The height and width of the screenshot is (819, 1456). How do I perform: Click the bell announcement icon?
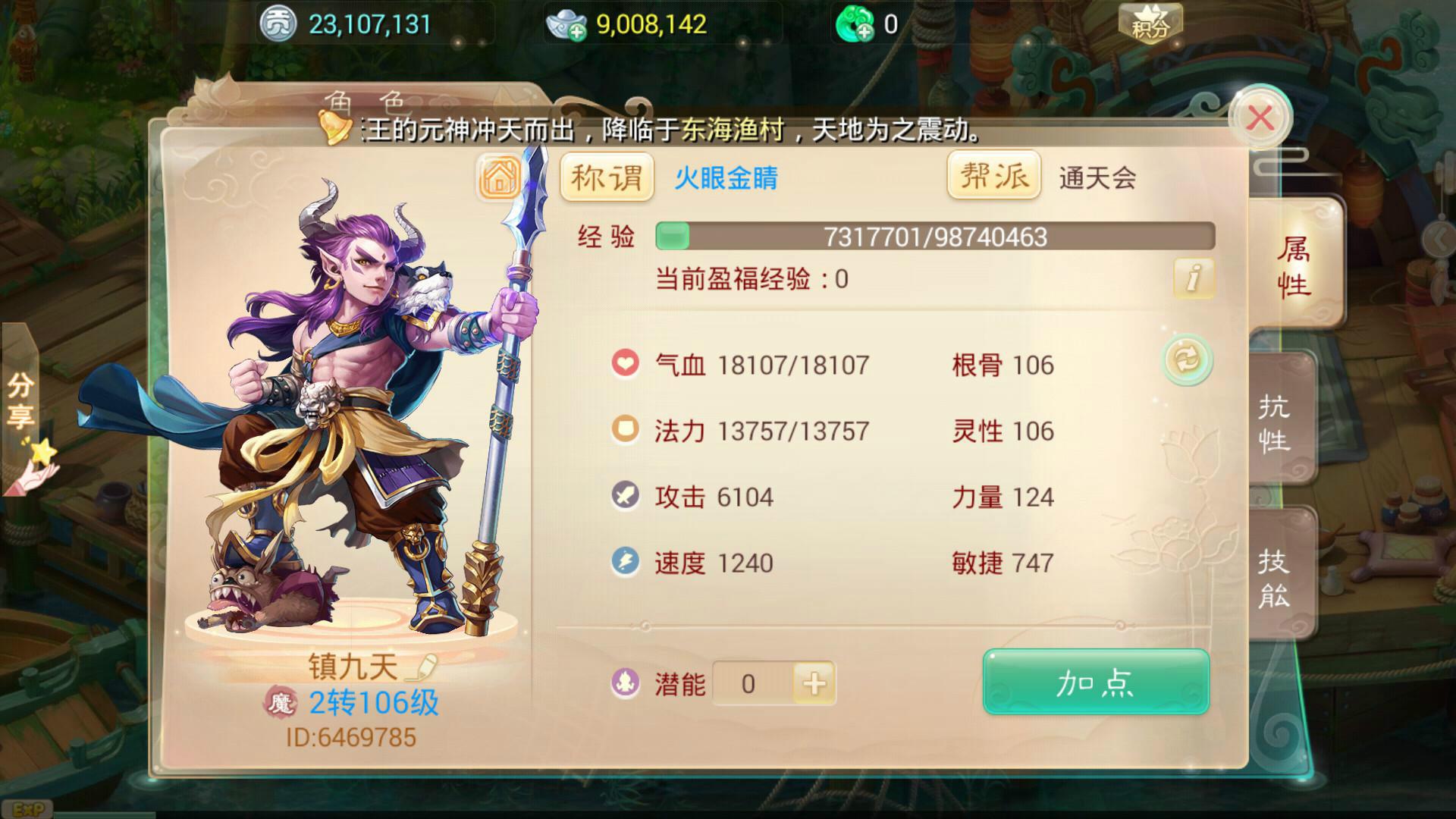[x=334, y=128]
